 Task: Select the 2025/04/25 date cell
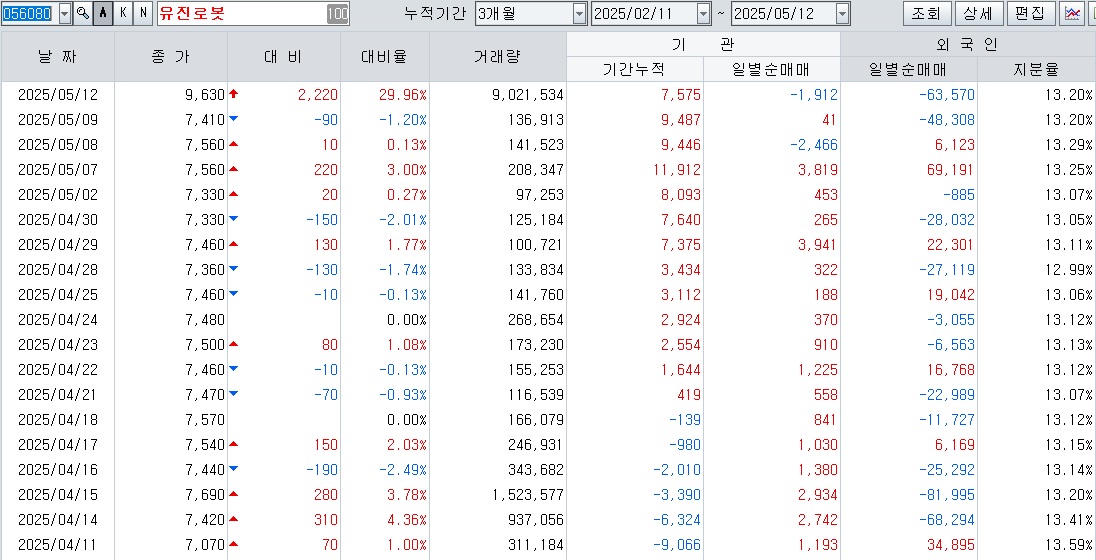(58, 295)
